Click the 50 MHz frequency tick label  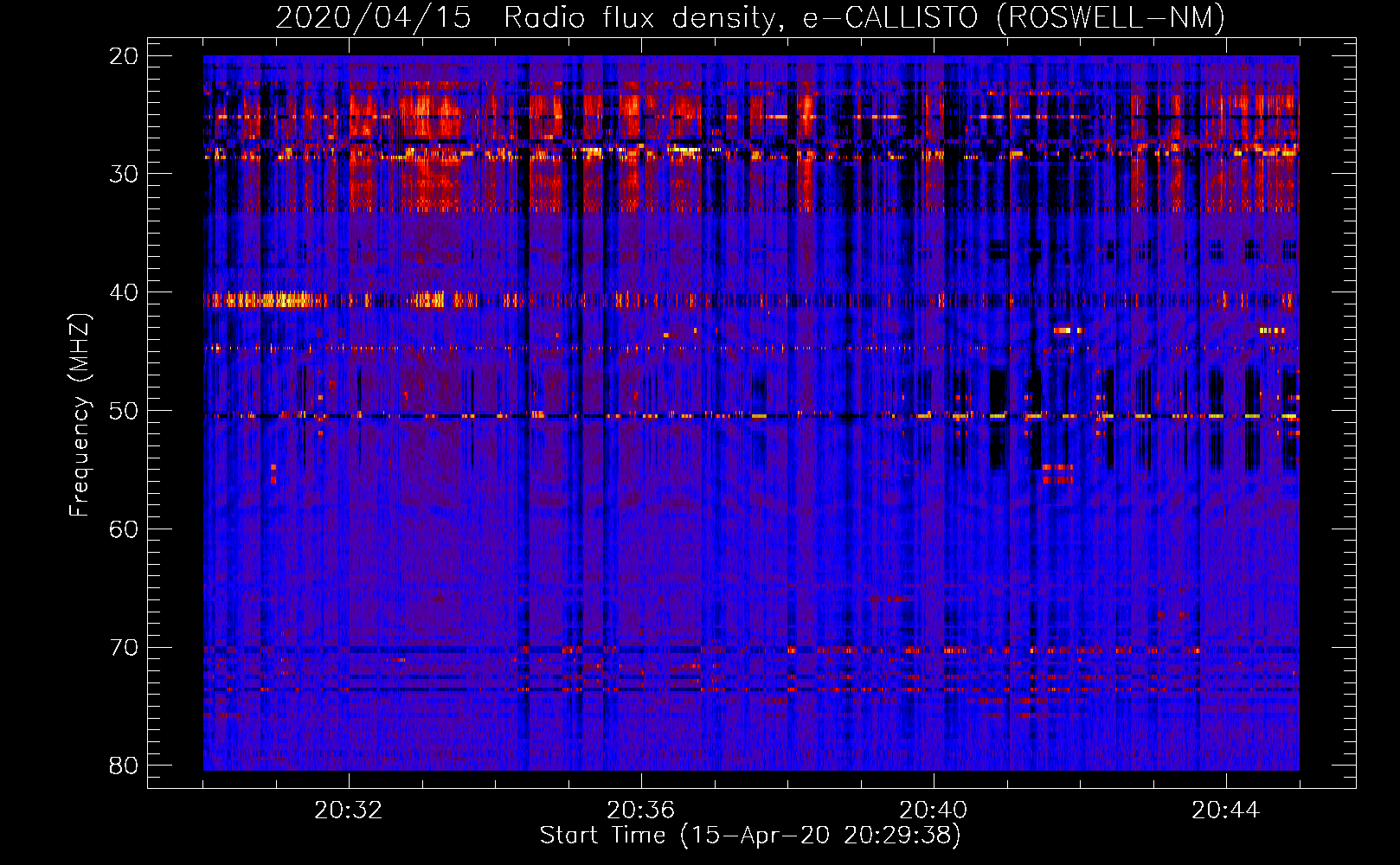(x=125, y=411)
